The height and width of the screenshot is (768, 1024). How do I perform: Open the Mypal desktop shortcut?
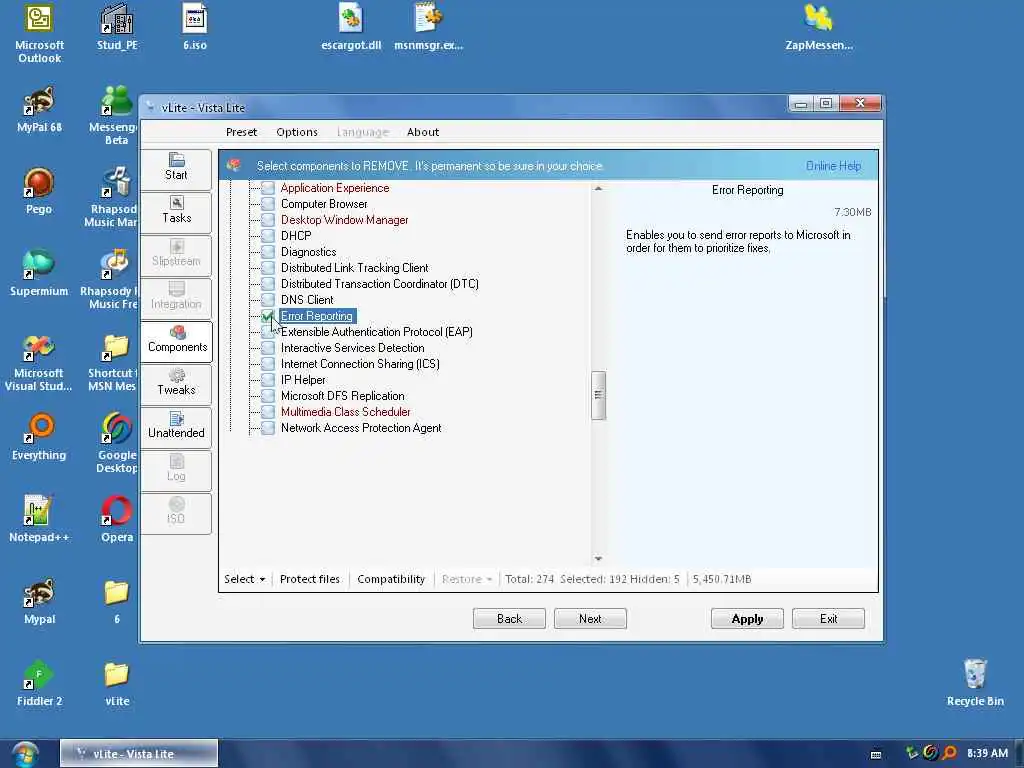point(39,601)
